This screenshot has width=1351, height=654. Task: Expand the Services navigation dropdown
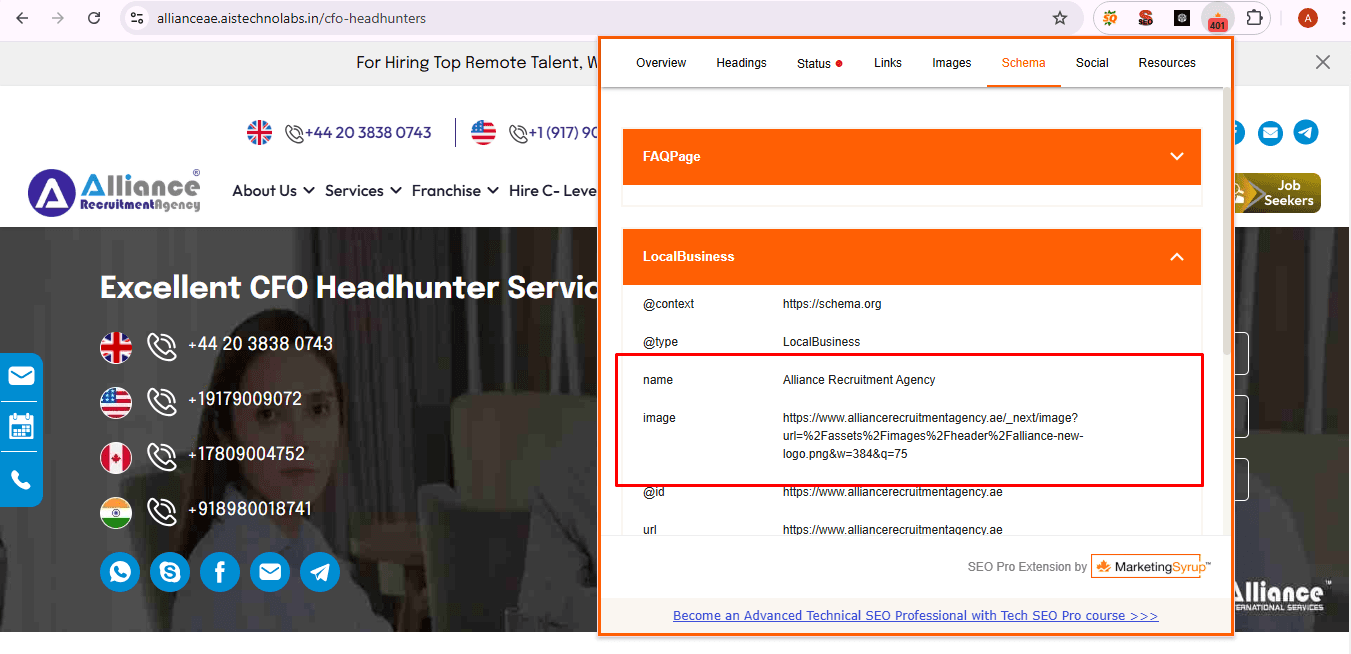click(363, 190)
